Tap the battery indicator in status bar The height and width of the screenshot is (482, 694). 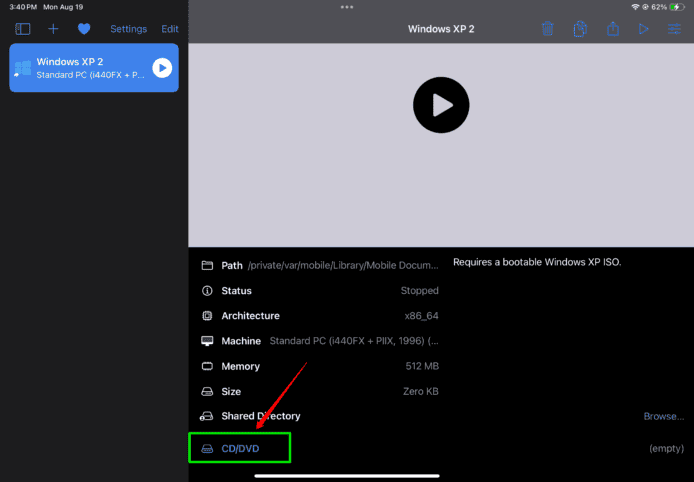[x=676, y=6]
